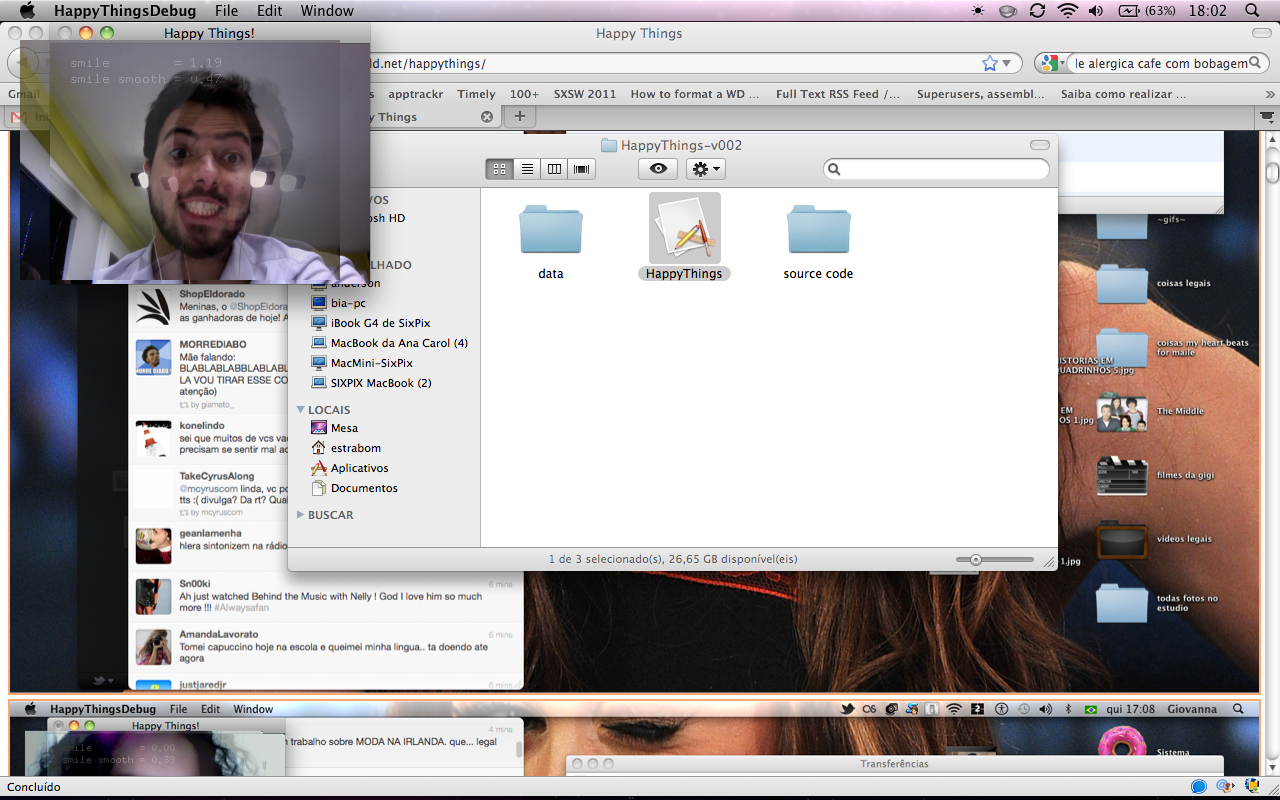Open the Window menu
This screenshot has height=800, width=1280.
(x=327, y=11)
